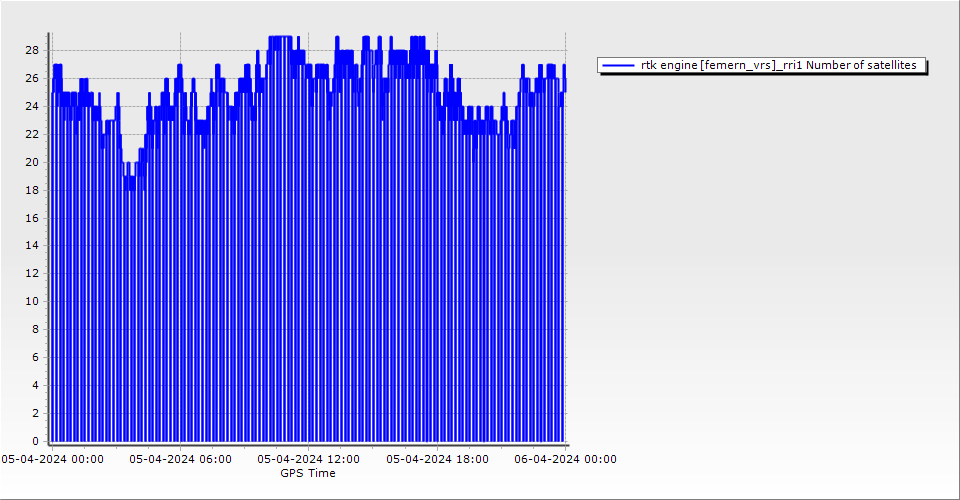960x500 pixels.
Task: Click the '06-04-2024 00:00' x-axis label
Action: [x=565, y=459]
